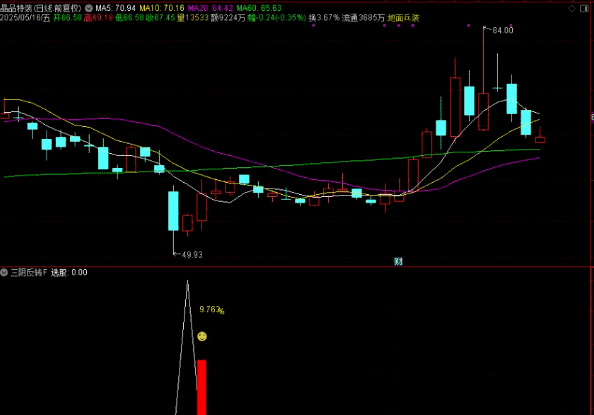Screen dimensions: 594x415
Task: Click the 地面兵装 sector link
Action: coord(403,18)
